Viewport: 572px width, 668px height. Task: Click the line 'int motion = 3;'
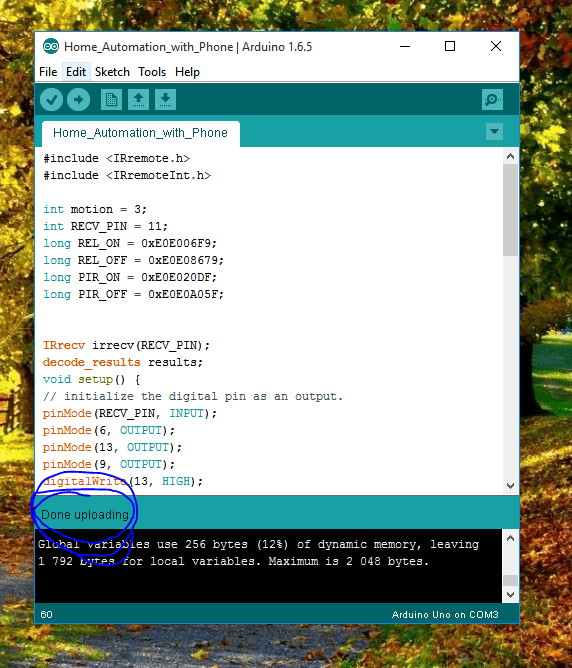point(95,210)
